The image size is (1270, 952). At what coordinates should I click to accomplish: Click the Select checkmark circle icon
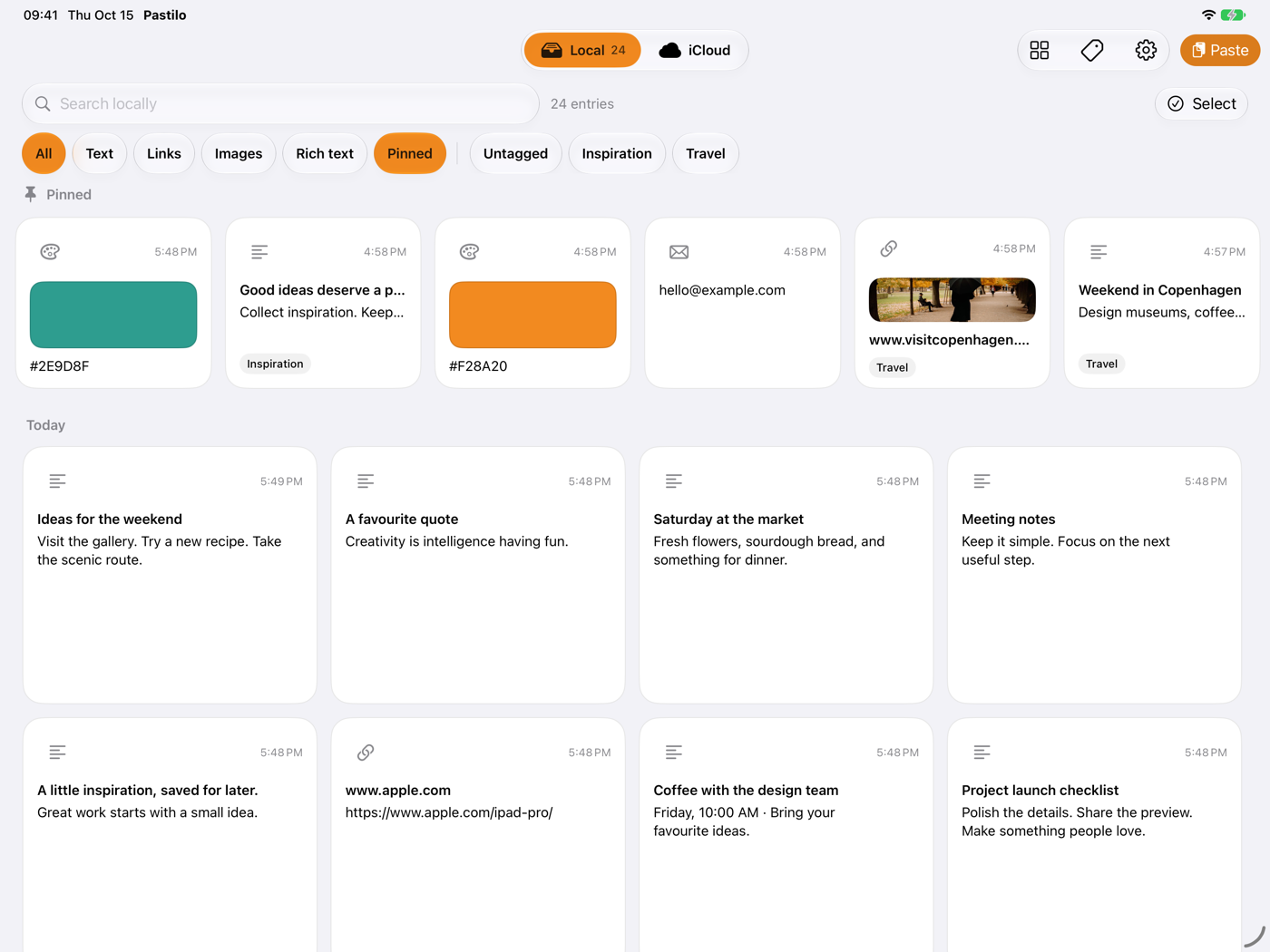(1176, 104)
